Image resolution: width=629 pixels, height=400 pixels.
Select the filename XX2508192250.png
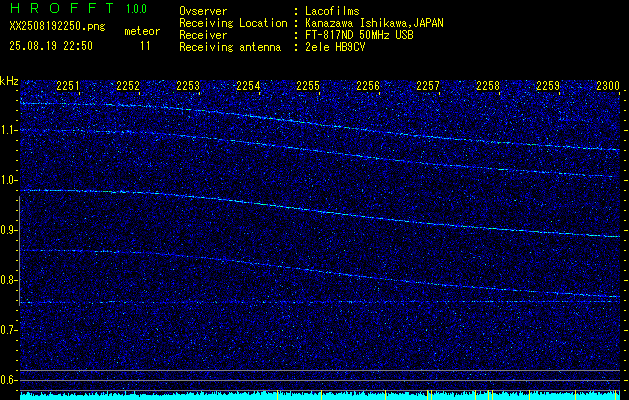pos(57,27)
